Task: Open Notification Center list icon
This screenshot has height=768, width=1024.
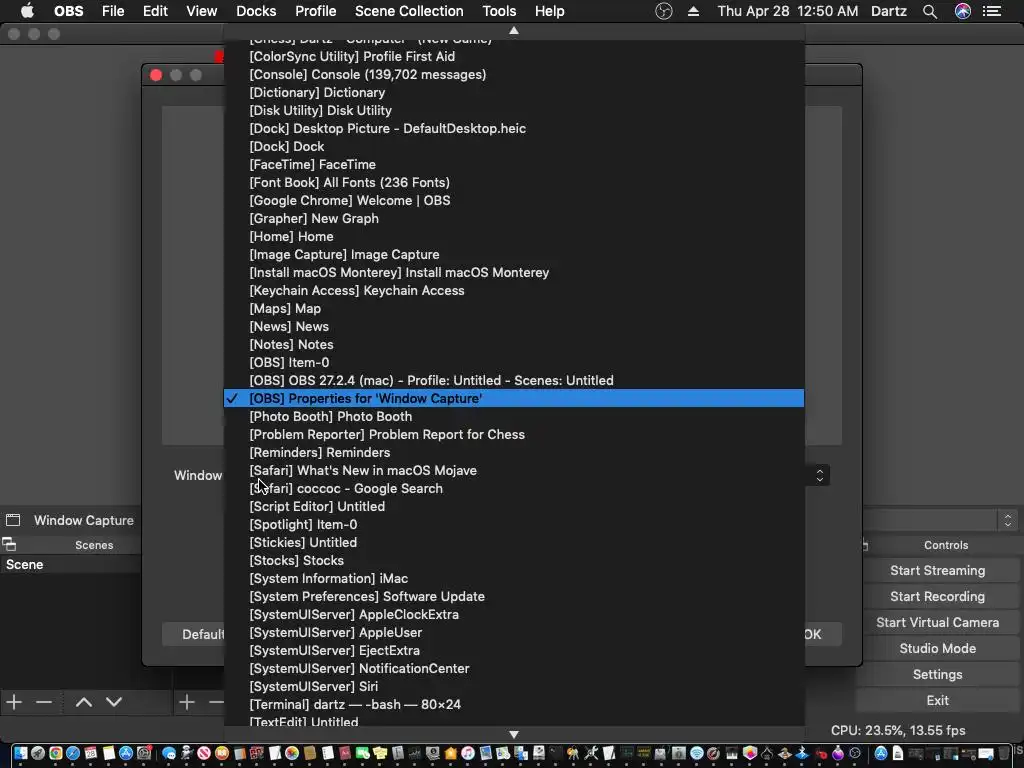Action: [x=992, y=11]
